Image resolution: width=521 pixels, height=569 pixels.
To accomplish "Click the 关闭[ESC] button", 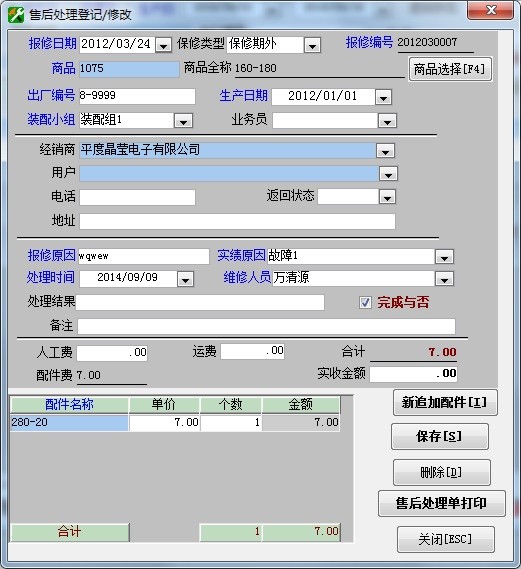I will (446, 539).
